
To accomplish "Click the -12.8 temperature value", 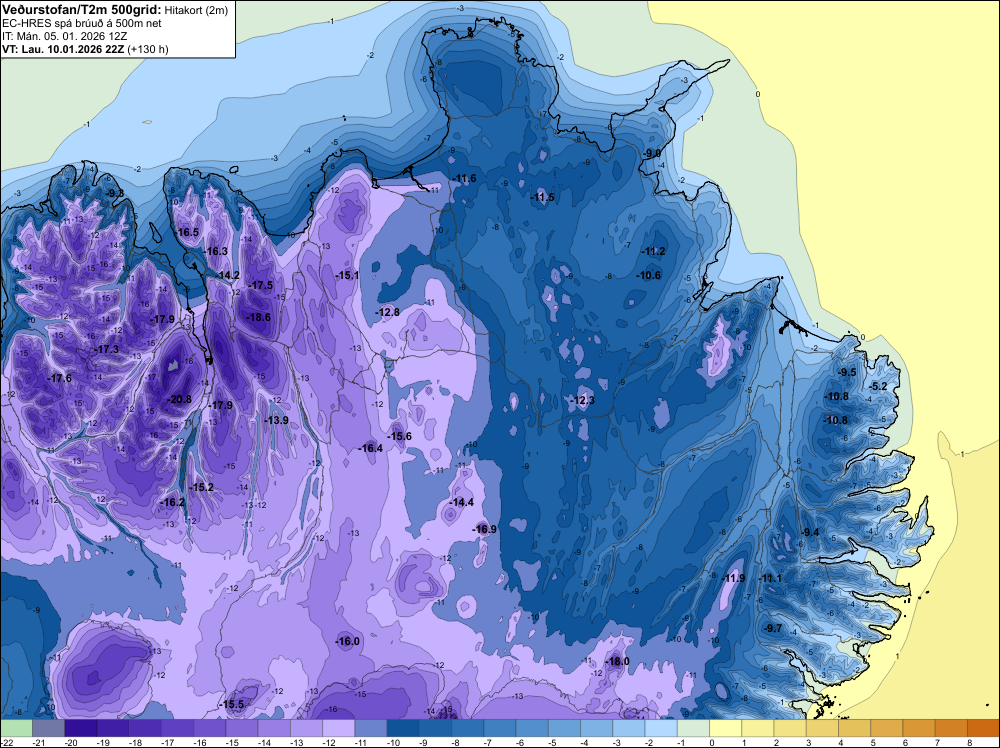I will [387, 312].
